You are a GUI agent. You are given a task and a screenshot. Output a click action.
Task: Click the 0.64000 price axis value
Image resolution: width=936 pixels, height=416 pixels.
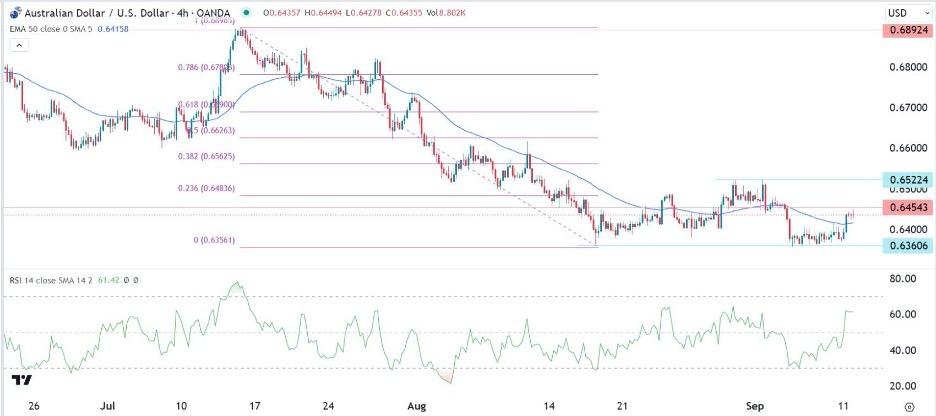point(909,229)
